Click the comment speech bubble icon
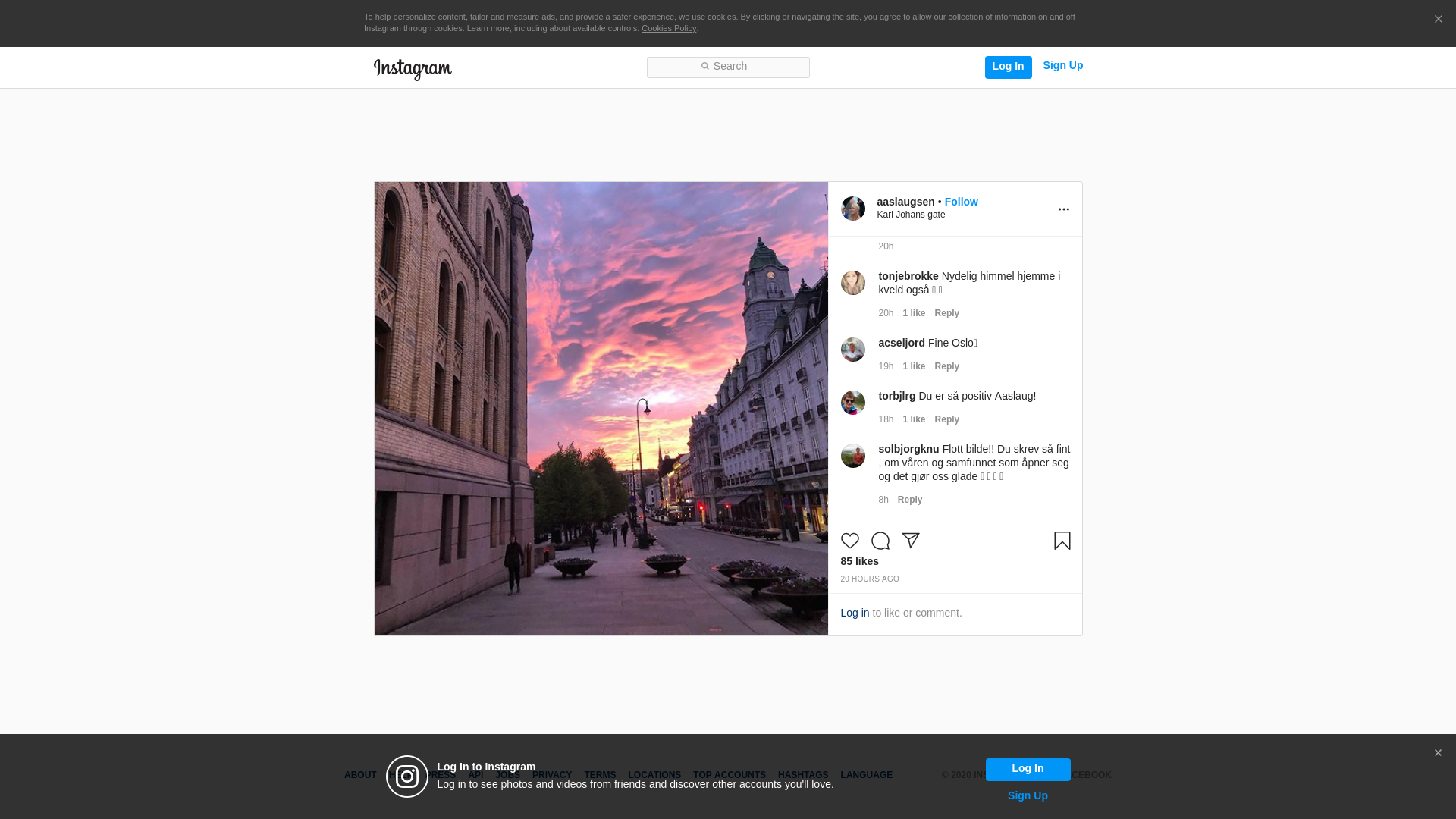Viewport: 1456px width, 819px height. coord(880,541)
